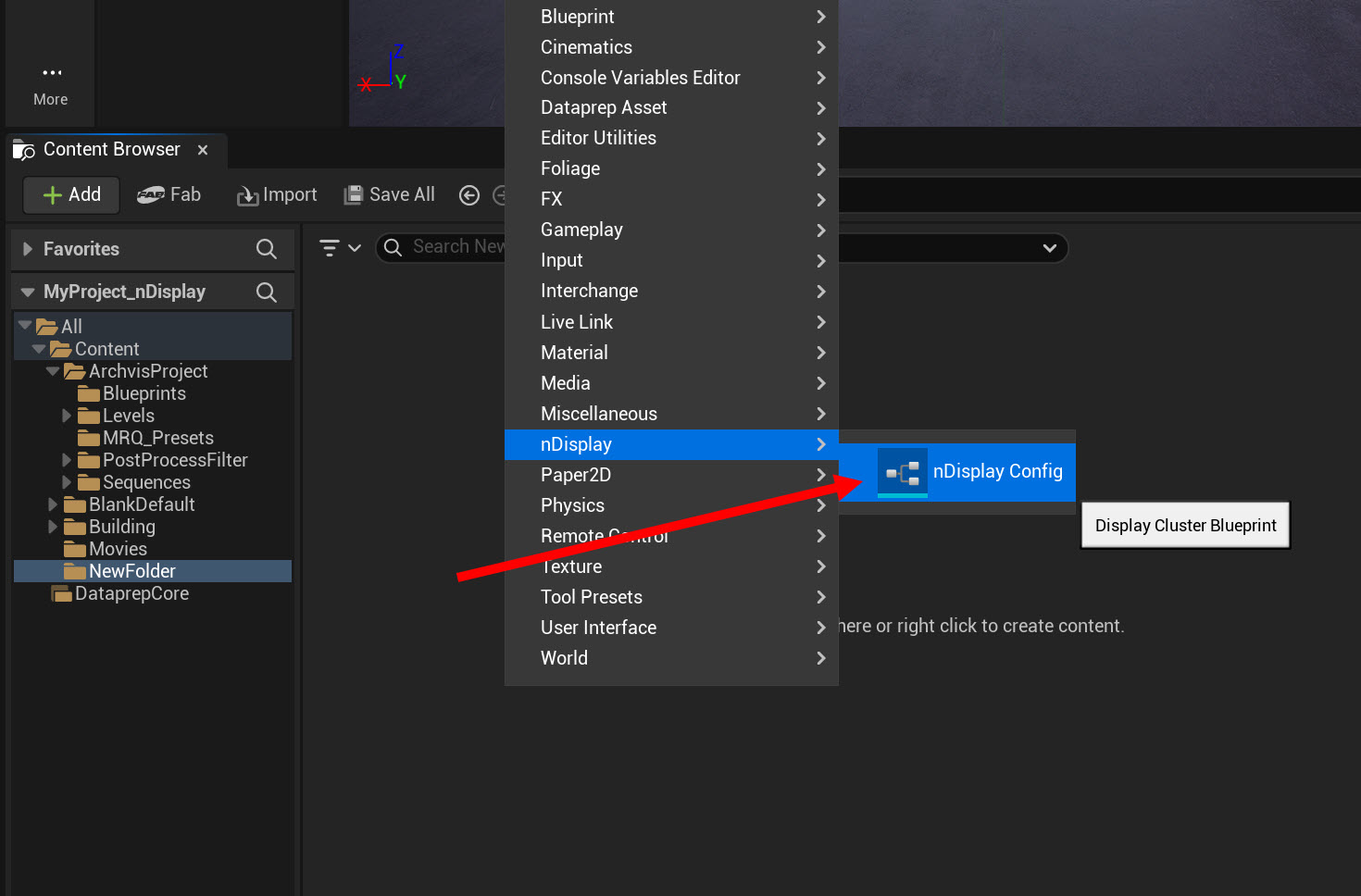Image resolution: width=1361 pixels, height=896 pixels.
Task: Open the Miscellaneous submenu
Action: [x=671, y=414]
